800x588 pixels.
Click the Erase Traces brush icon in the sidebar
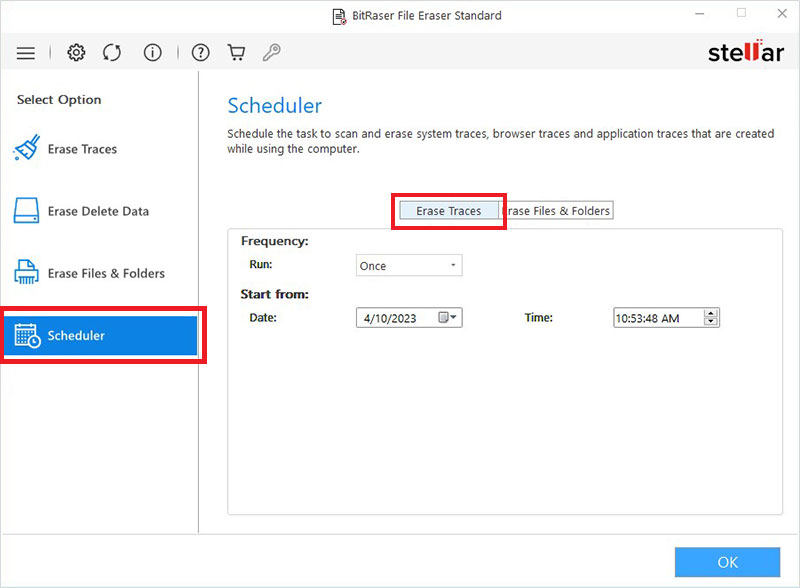click(x=27, y=148)
